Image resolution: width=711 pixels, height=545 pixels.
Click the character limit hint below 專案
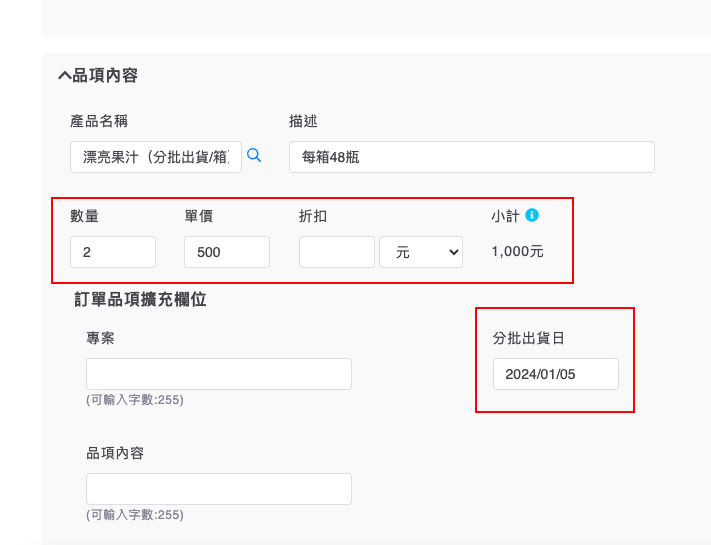point(134,400)
